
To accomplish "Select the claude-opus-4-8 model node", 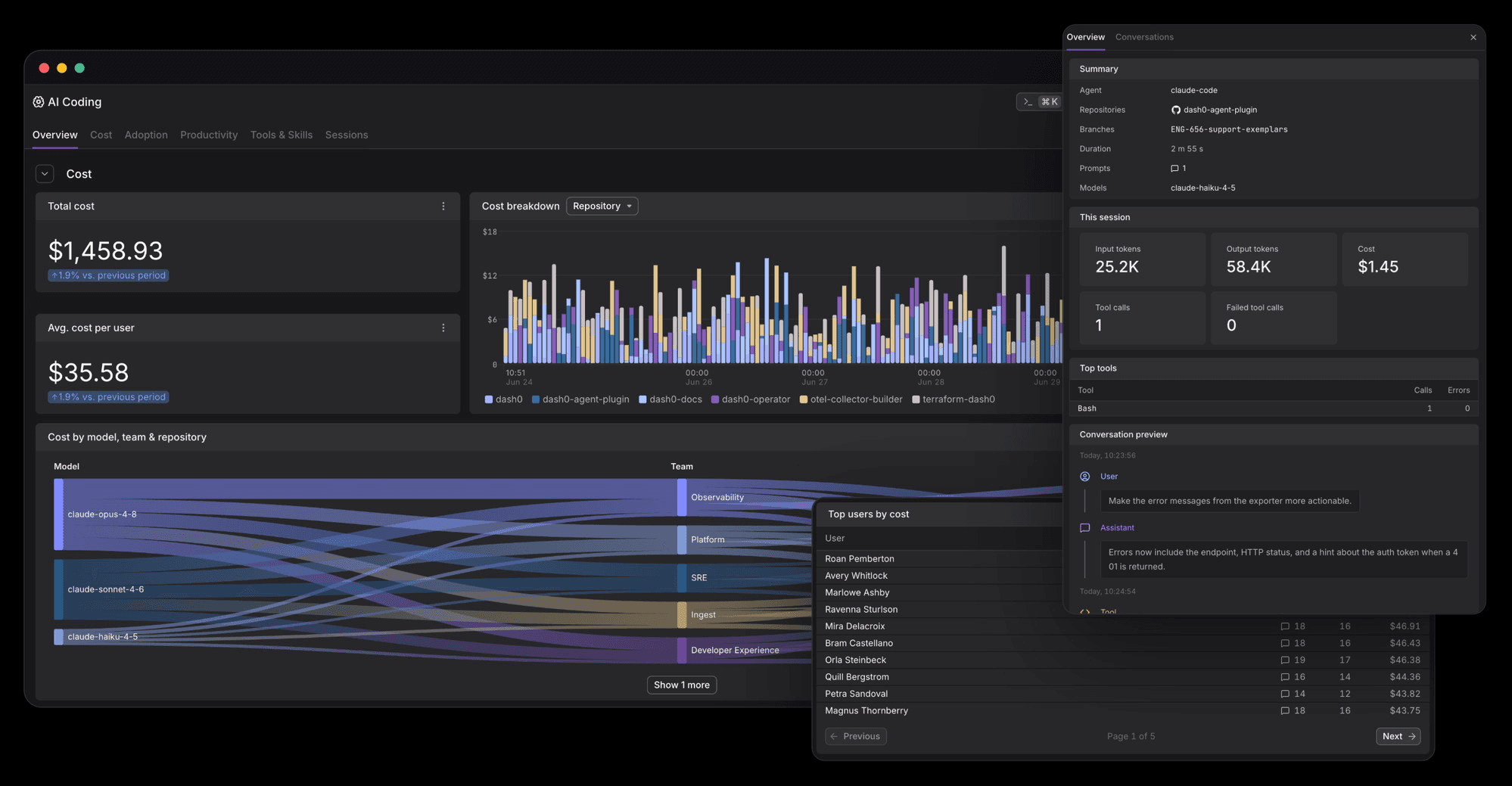I will point(58,514).
